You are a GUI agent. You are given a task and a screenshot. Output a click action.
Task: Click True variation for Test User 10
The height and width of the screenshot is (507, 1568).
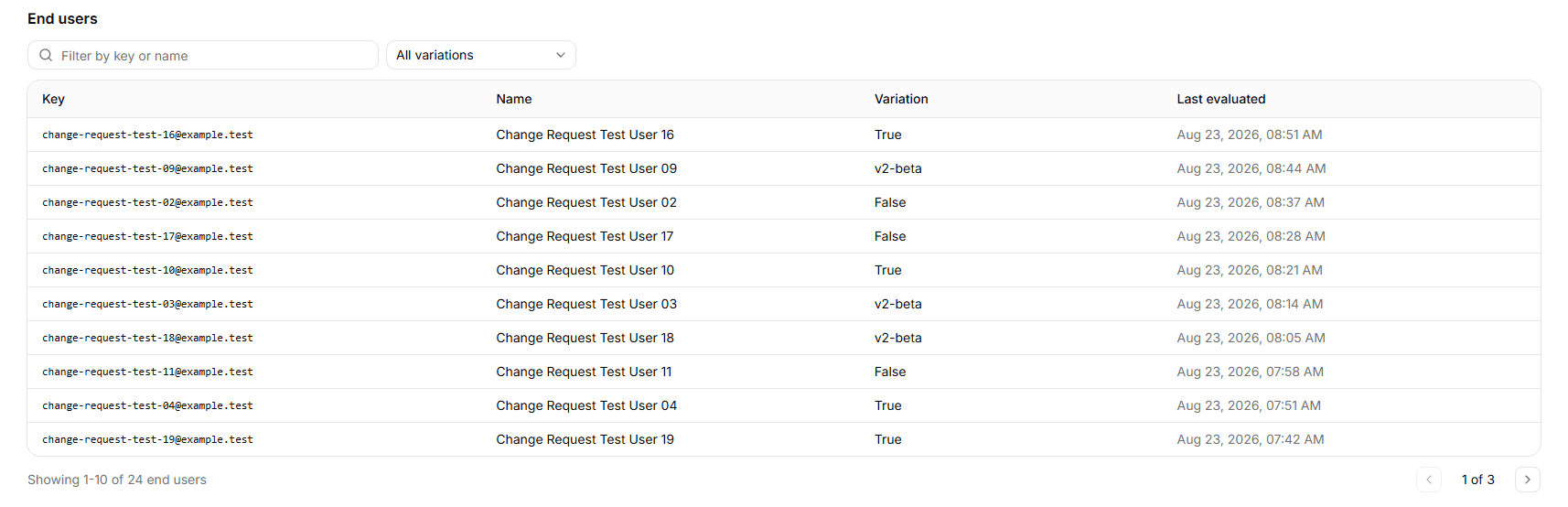point(888,270)
